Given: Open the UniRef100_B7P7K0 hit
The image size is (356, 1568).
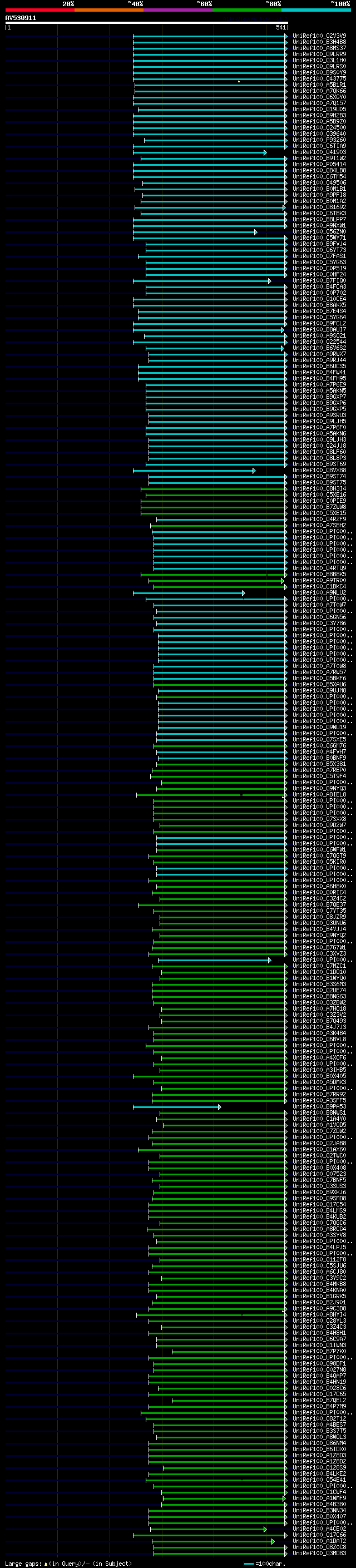Looking at the screenshot, I should [319, 1352].
